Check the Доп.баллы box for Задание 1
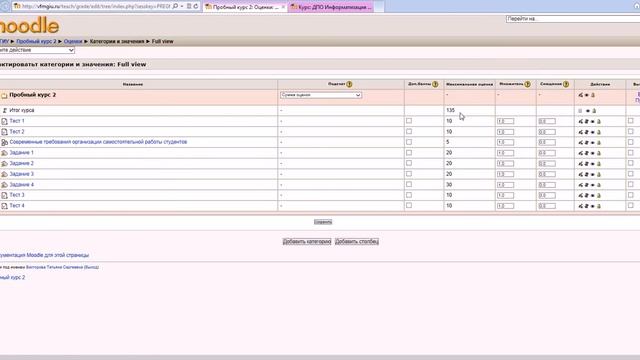The width and height of the screenshot is (640, 360). tap(409, 153)
